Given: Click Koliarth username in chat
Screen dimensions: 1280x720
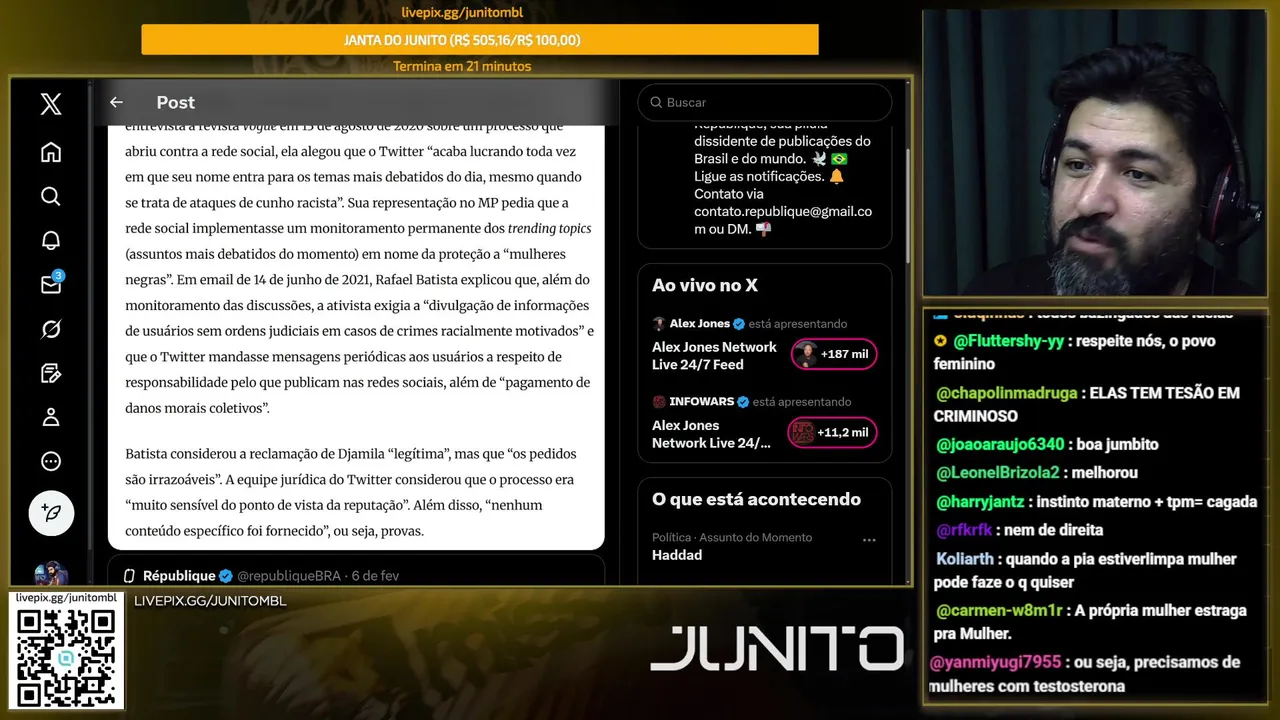Looking at the screenshot, I should (x=965, y=559).
